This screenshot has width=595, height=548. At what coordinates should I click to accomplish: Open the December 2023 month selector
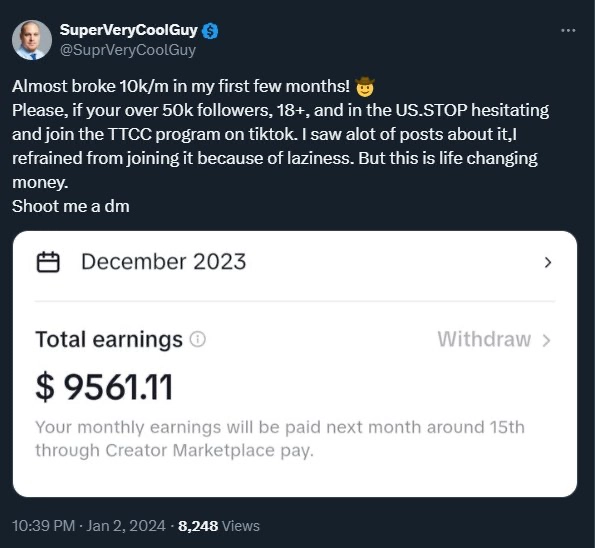pyautogui.click(x=294, y=262)
